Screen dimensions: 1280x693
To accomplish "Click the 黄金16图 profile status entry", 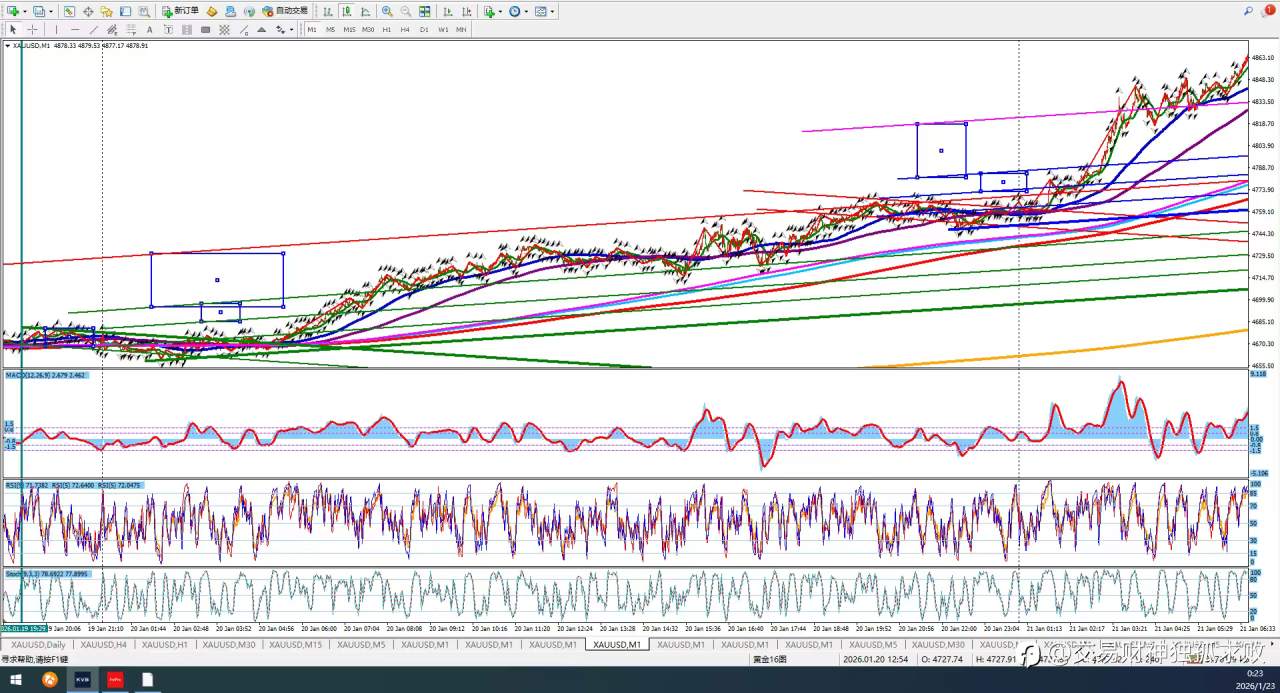I will tap(770, 659).
